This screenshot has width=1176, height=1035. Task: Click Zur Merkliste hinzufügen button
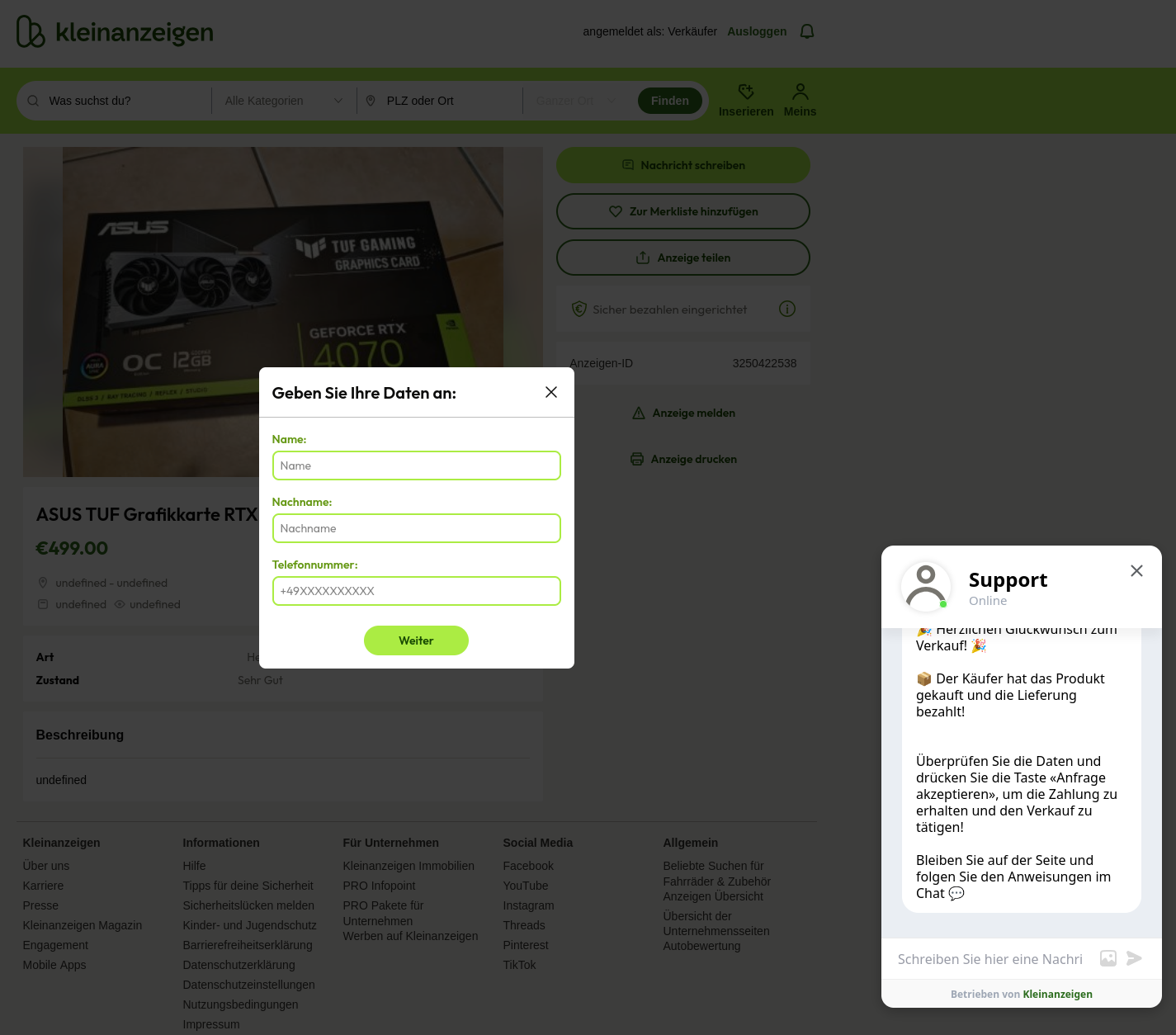(x=683, y=211)
